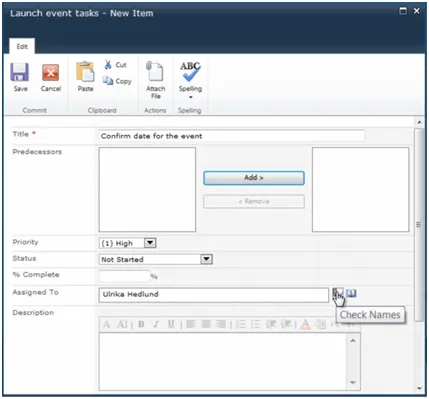Screen dimensions: 429x399
Task: Attach a file using the paperclip icon
Action: [x=155, y=71]
